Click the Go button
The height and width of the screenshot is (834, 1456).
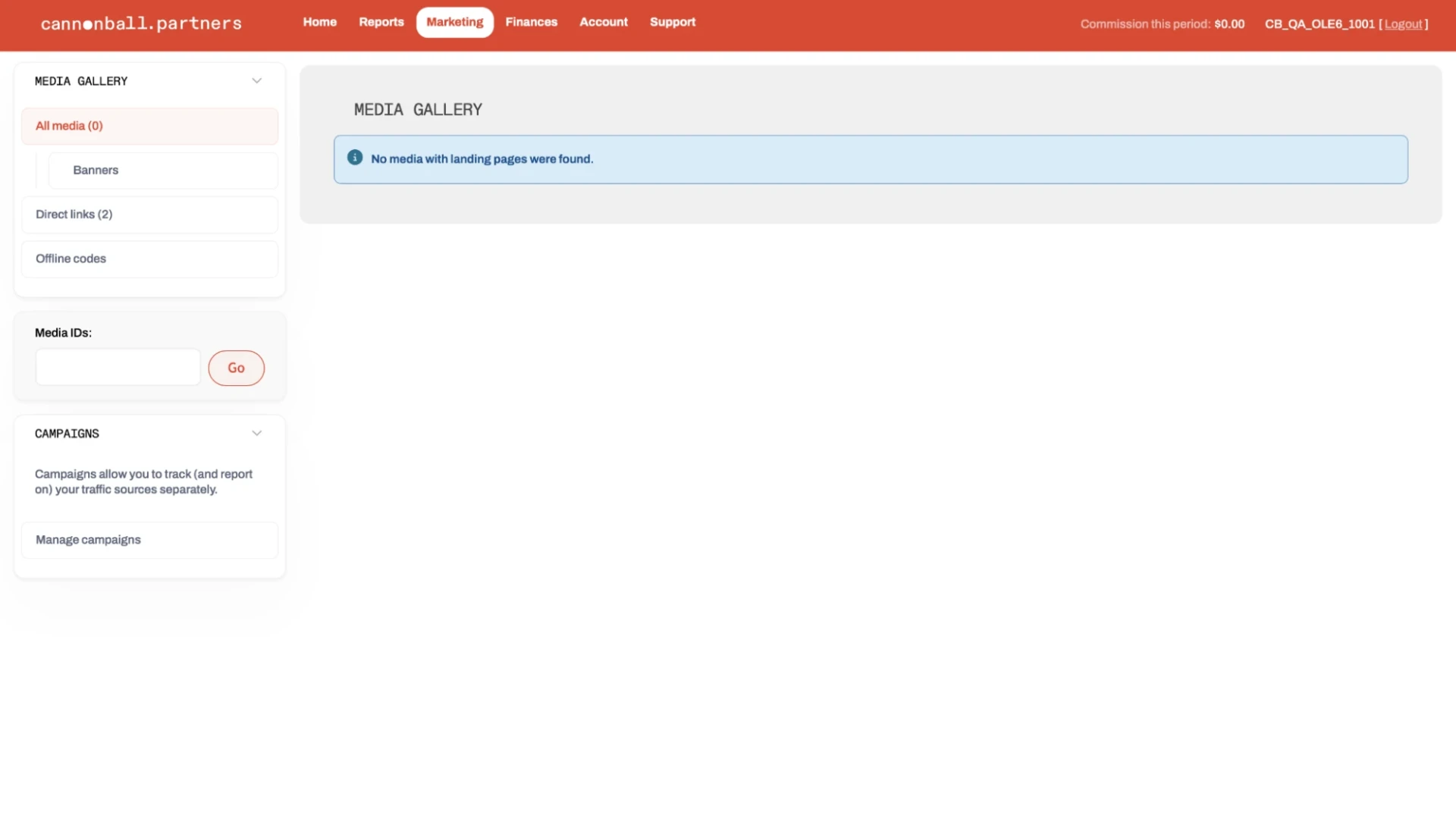coord(237,368)
